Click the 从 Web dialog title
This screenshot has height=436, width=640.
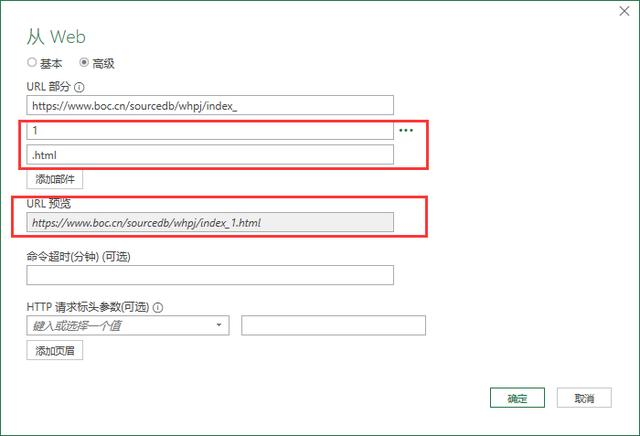click(x=56, y=37)
